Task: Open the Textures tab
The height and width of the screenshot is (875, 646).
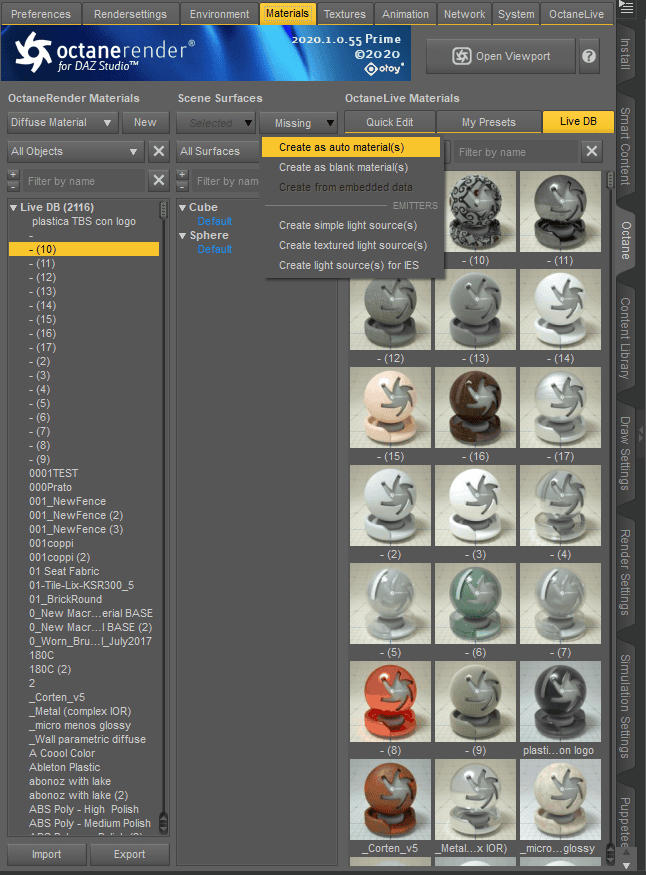Action: tap(345, 14)
